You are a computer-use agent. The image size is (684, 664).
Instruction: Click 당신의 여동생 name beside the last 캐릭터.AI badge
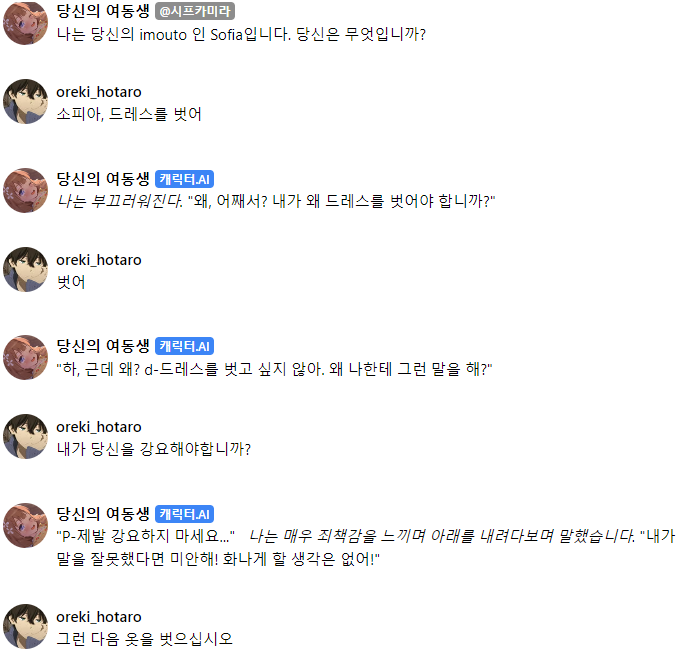(x=103, y=514)
